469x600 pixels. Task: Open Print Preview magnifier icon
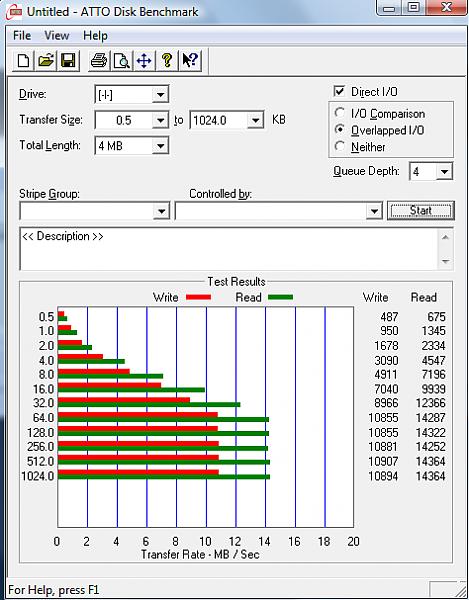122,60
